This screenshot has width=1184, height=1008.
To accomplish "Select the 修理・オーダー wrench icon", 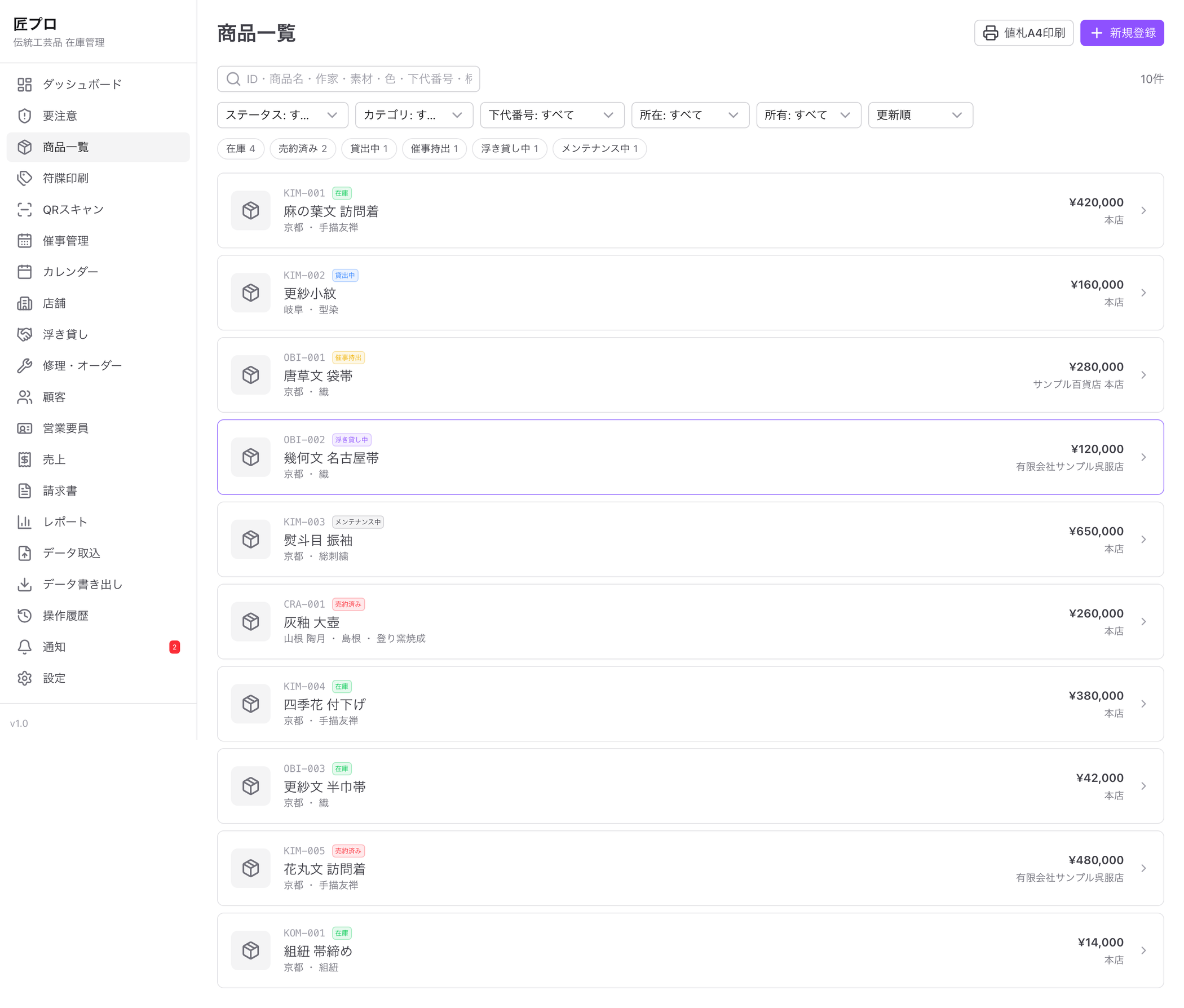I will 25,366.
